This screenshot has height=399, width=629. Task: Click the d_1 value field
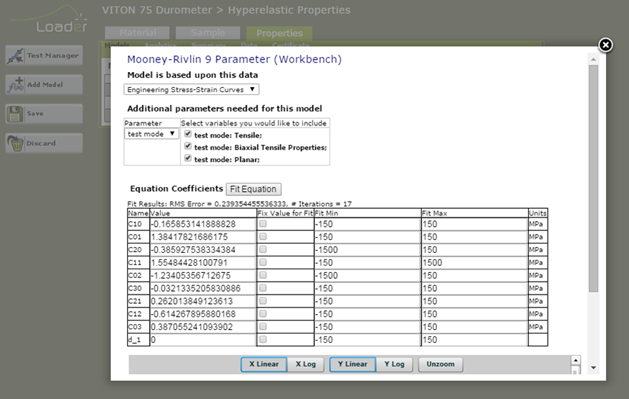[x=203, y=340]
